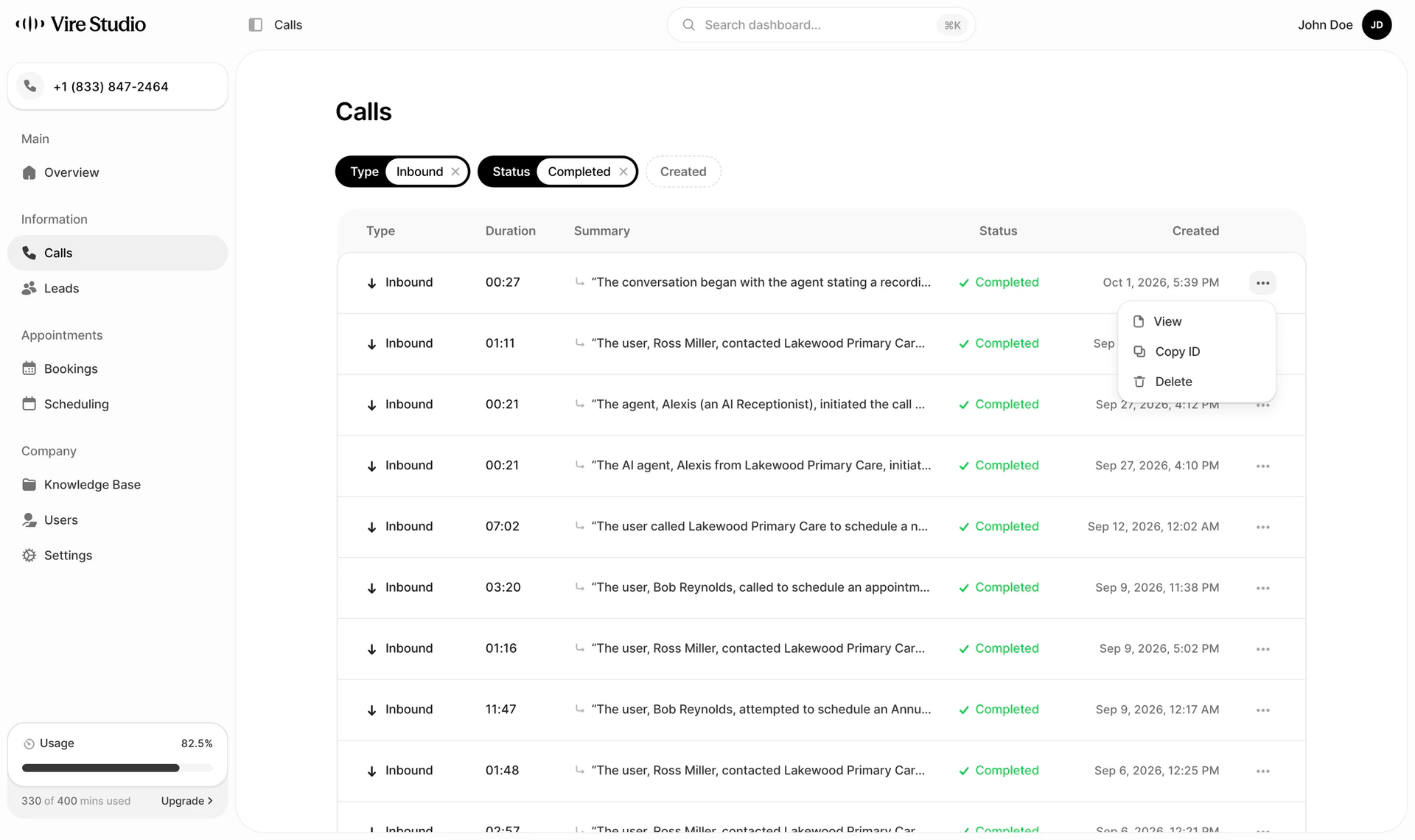Open the Knowledge Base section
The image size is (1415, 840).
click(117, 484)
